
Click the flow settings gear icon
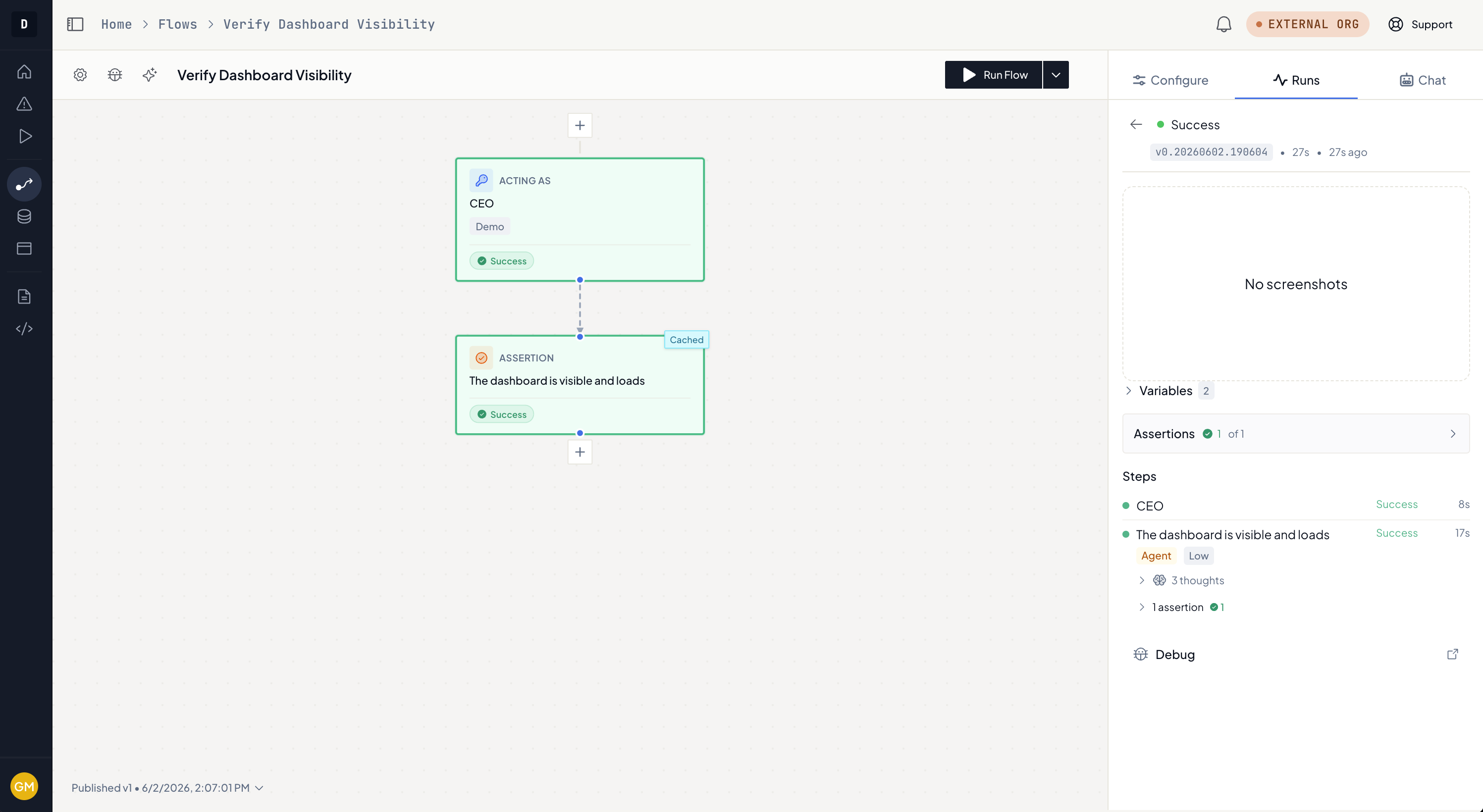(80, 75)
